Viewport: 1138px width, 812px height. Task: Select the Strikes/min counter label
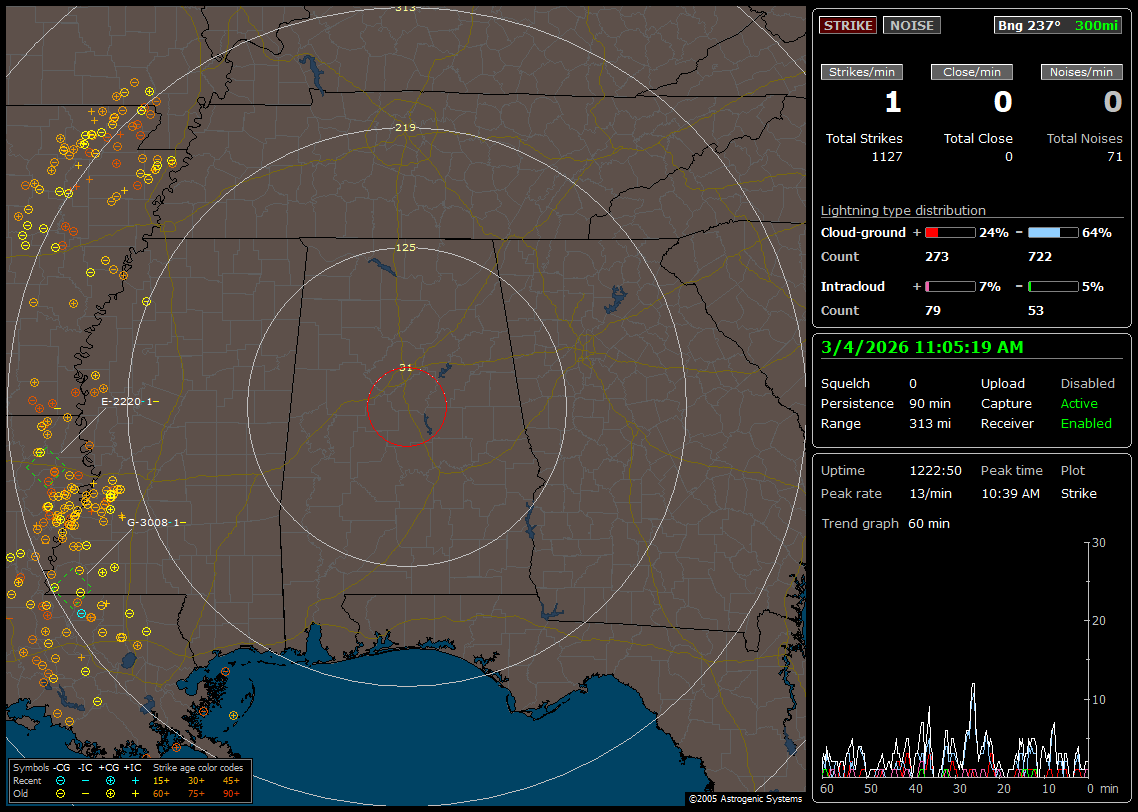click(x=862, y=72)
